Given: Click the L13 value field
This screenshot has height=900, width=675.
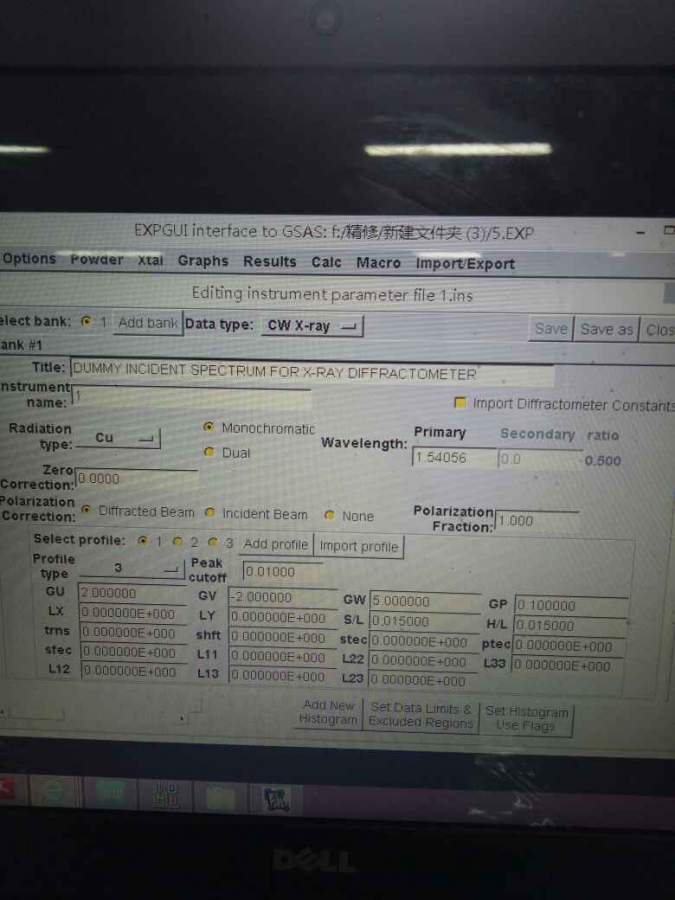Looking at the screenshot, I should coord(284,676).
